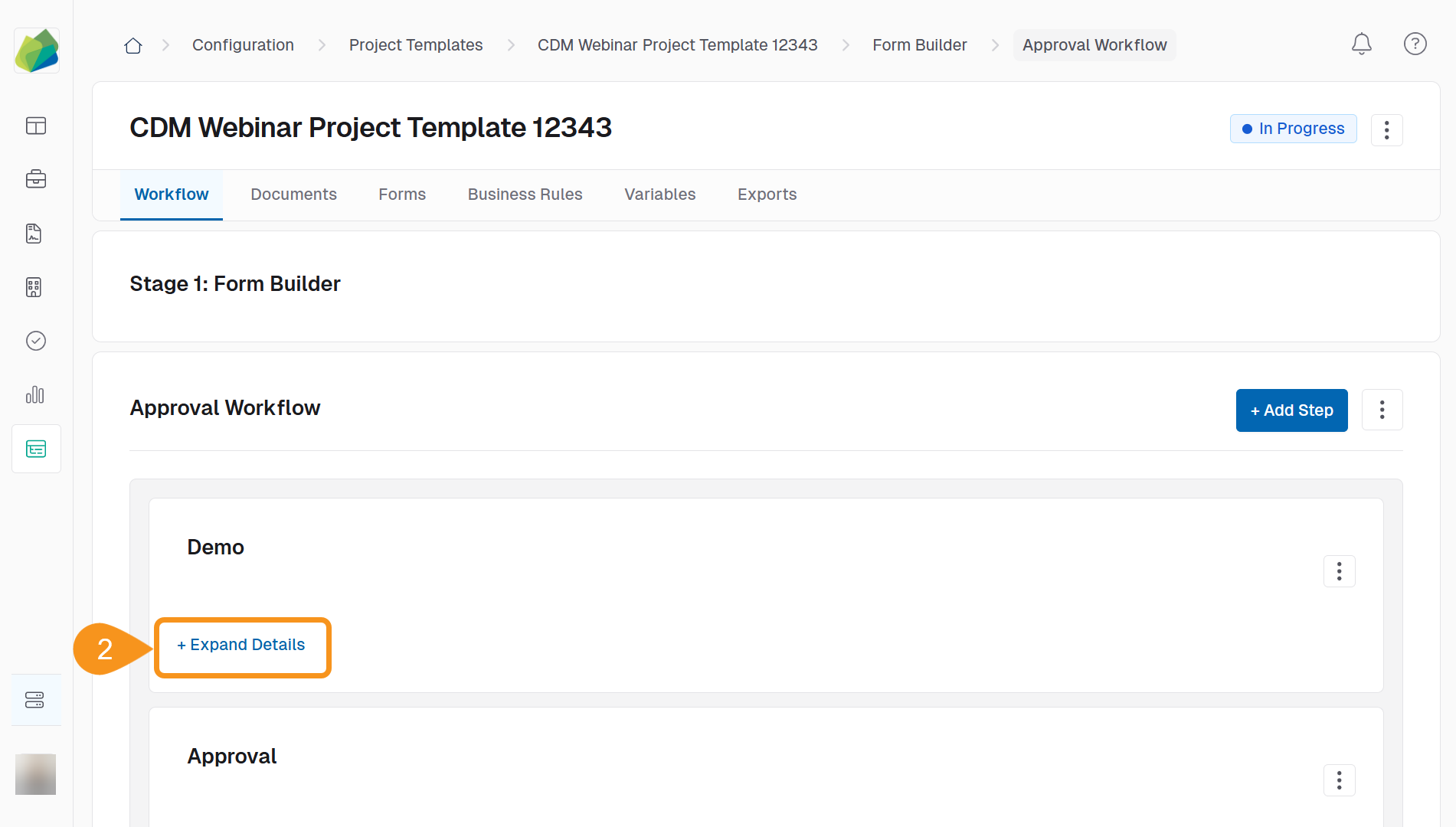Open the reports bar-chart icon in sidebar
This screenshot has width=1456, height=827.
tap(36, 395)
